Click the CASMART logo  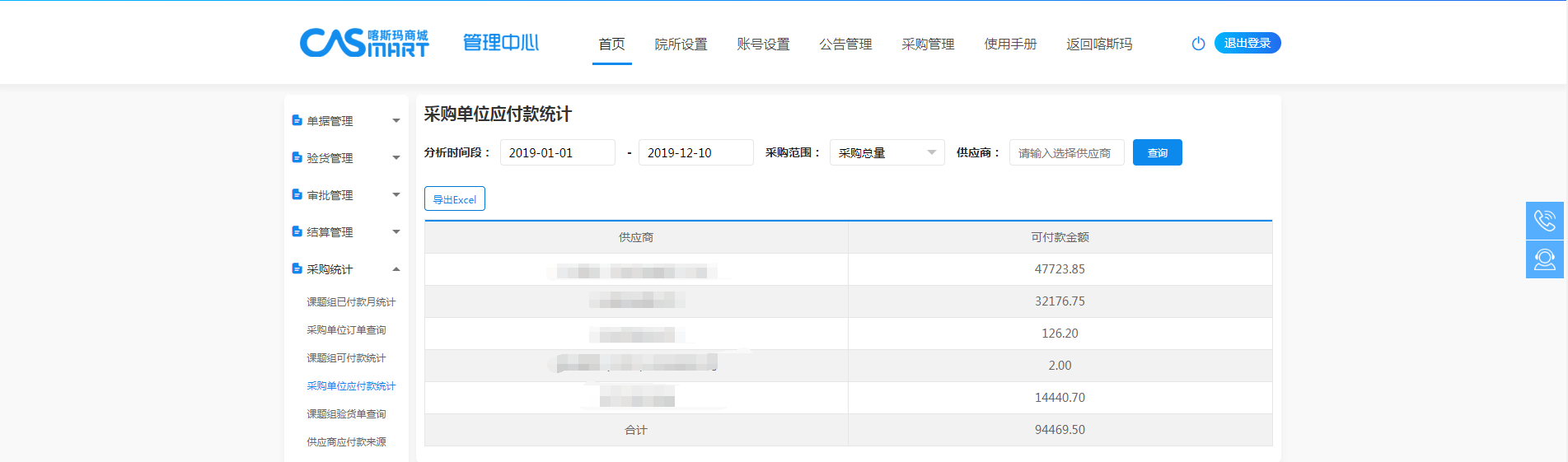(x=364, y=43)
